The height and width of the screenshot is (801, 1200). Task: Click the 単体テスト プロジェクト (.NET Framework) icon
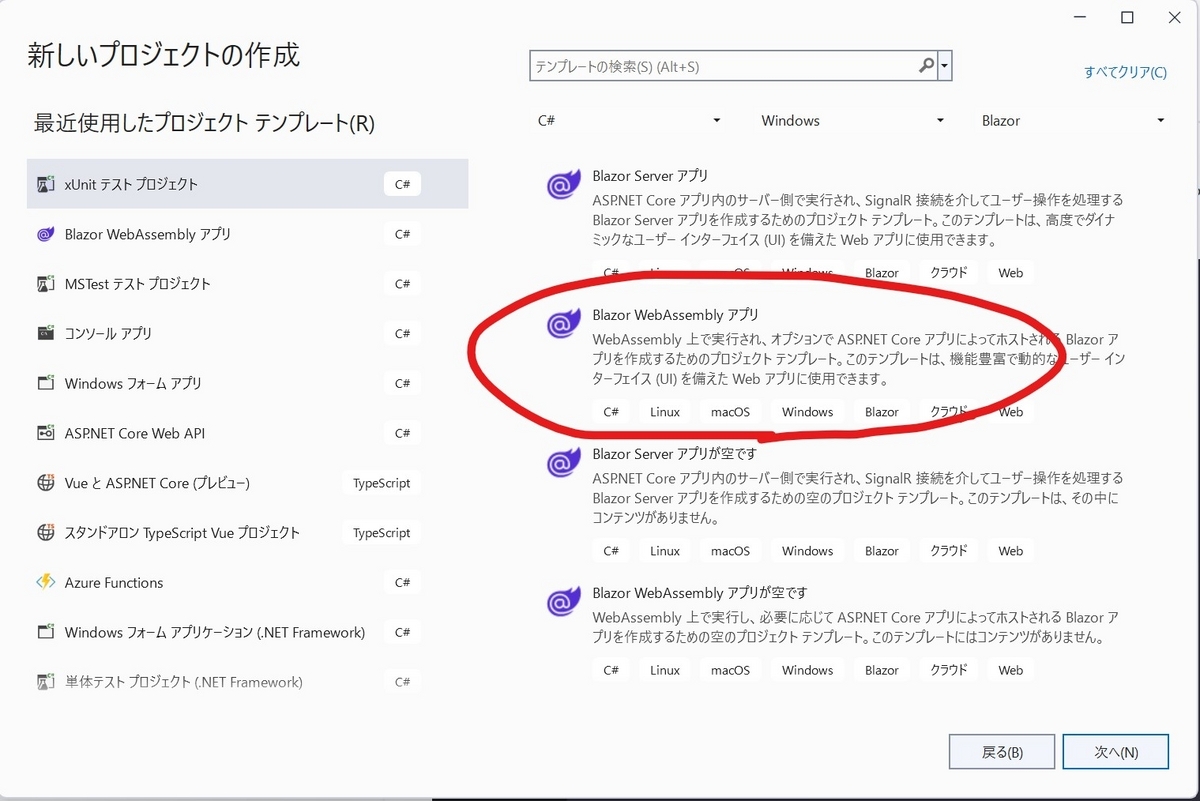point(45,682)
